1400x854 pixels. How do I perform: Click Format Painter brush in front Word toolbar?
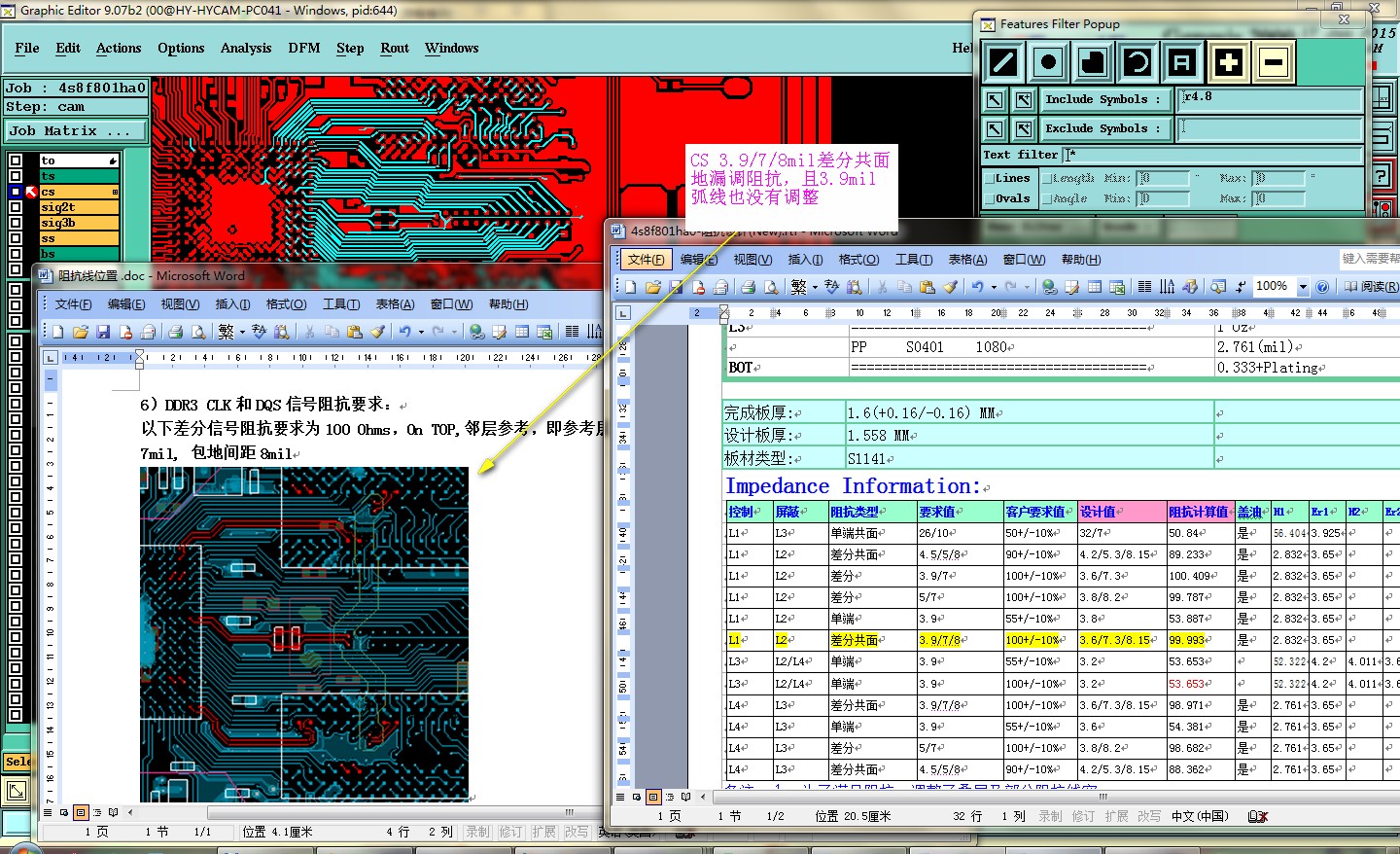pos(950,287)
